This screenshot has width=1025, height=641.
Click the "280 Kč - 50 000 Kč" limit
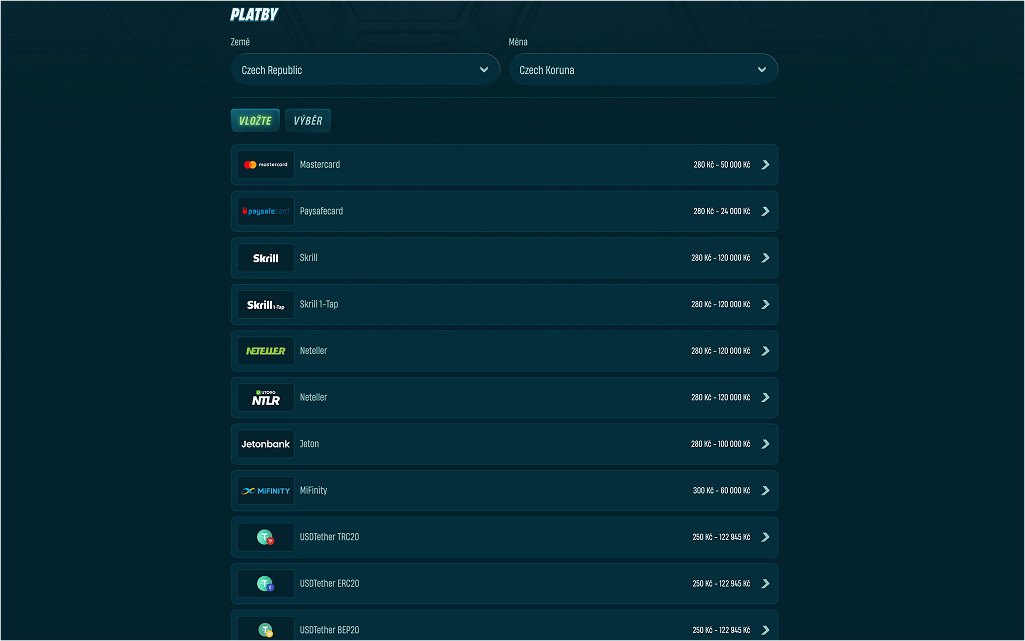(722, 165)
